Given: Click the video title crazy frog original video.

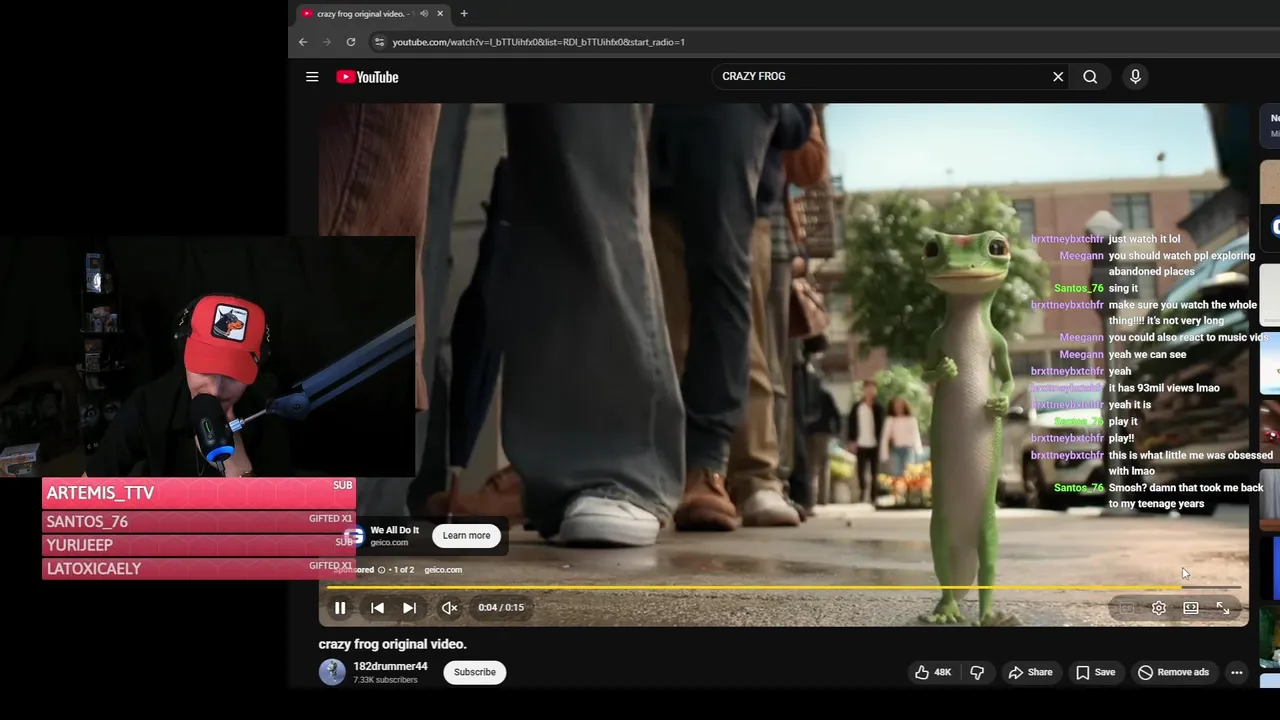Looking at the screenshot, I should point(393,644).
